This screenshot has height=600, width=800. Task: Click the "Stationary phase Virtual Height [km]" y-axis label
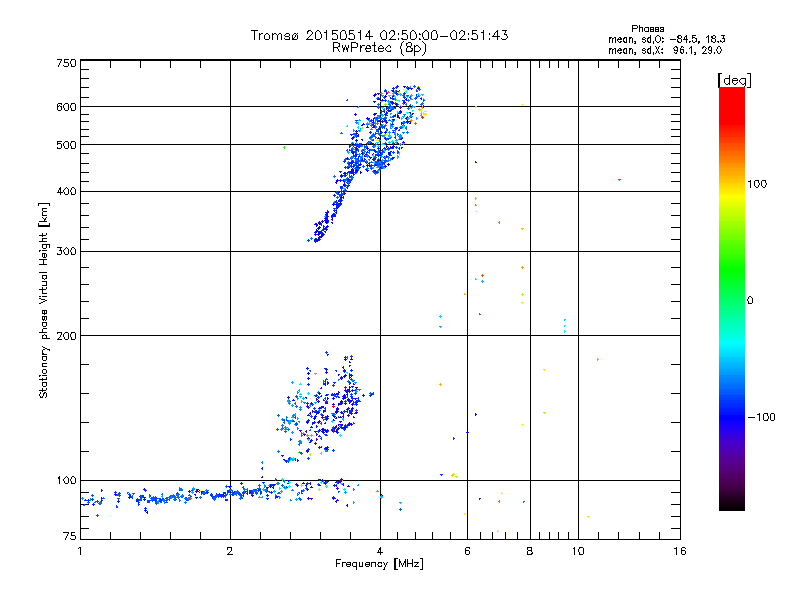point(44,300)
